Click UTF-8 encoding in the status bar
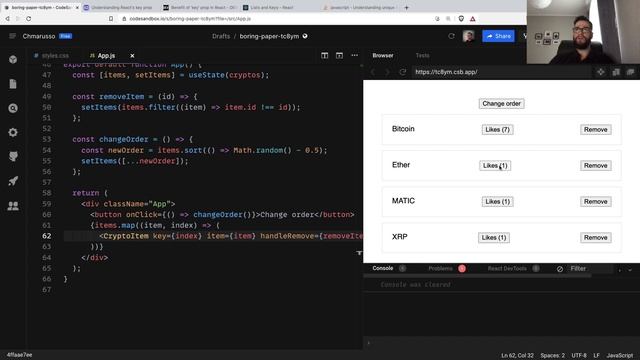The height and width of the screenshot is (360, 640). coord(579,356)
